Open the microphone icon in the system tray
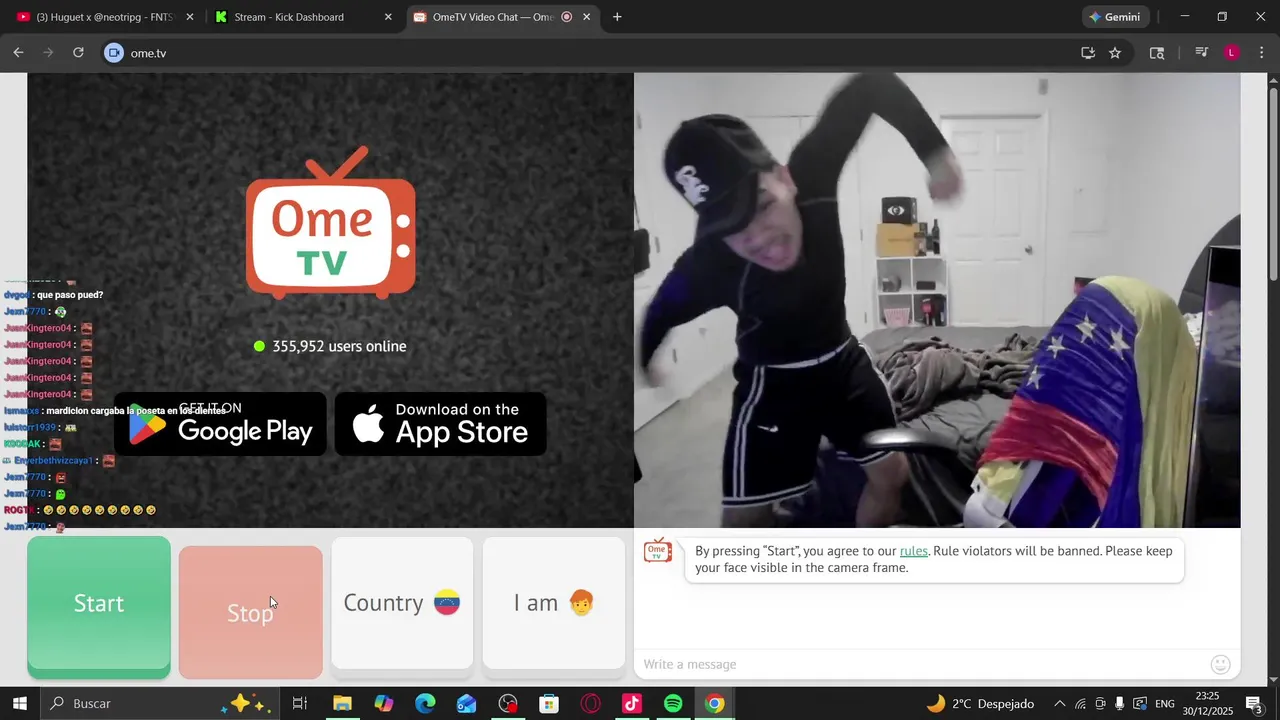 tap(1120, 703)
